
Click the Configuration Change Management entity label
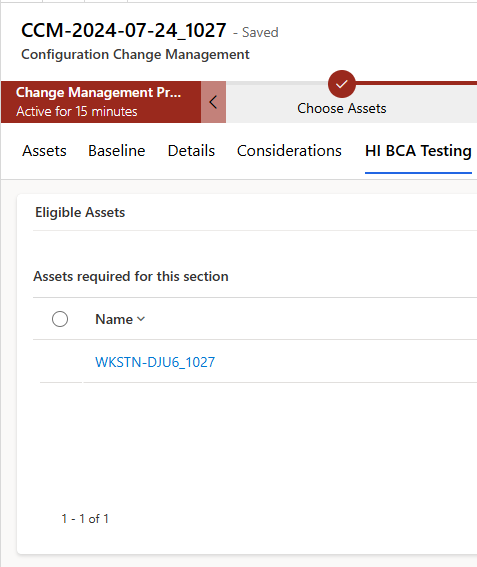click(135, 54)
